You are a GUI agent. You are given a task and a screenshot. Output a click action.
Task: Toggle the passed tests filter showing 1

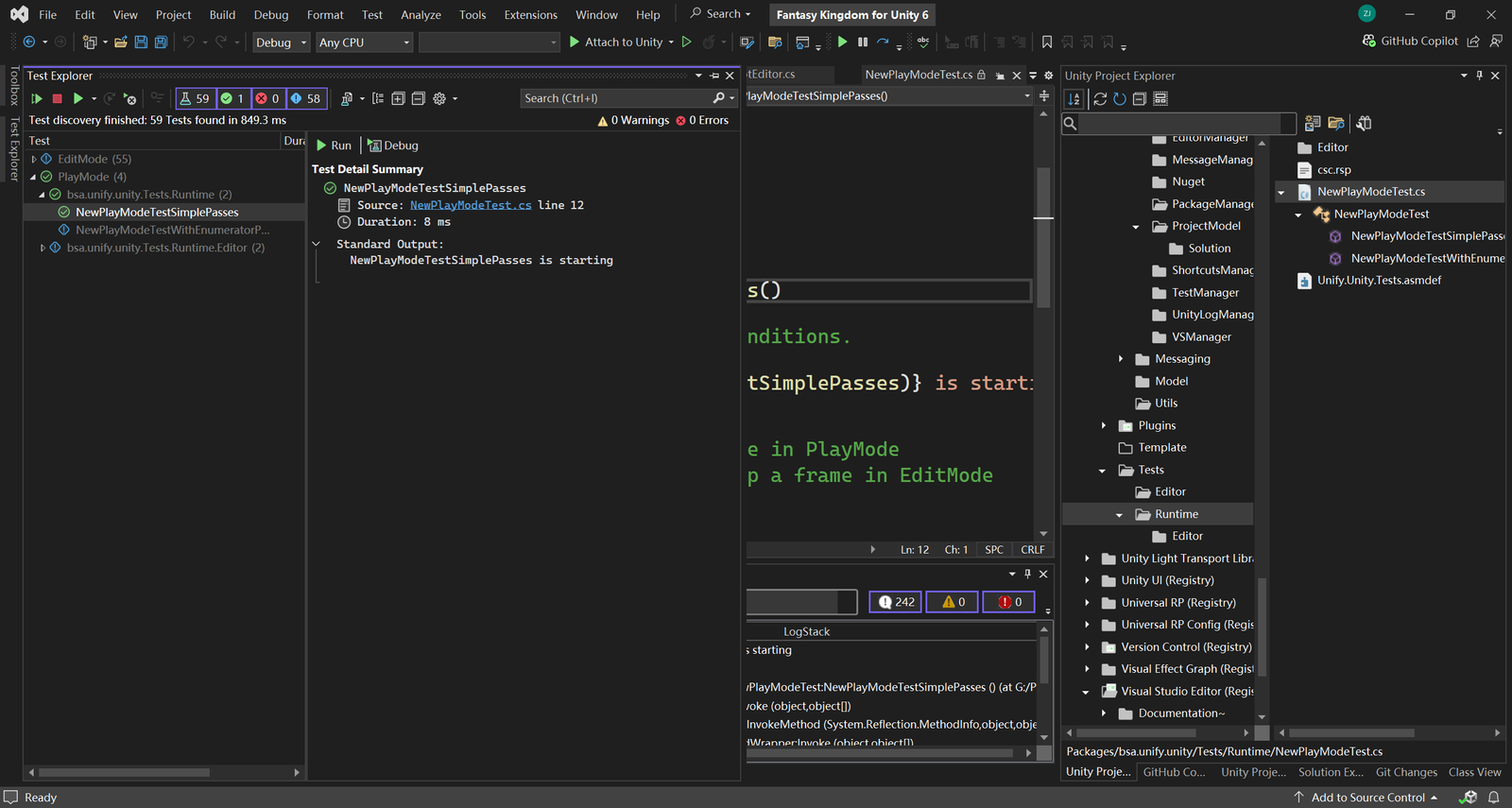[x=233, y=98]
